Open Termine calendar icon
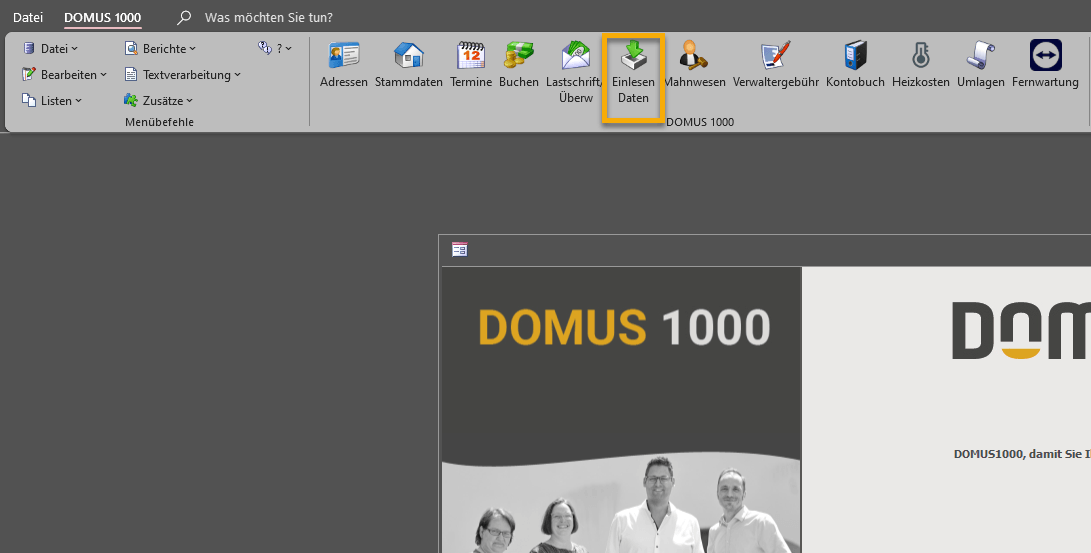Image resolution: width=1091 pixels, height=553 pixels. coord(471,56)
